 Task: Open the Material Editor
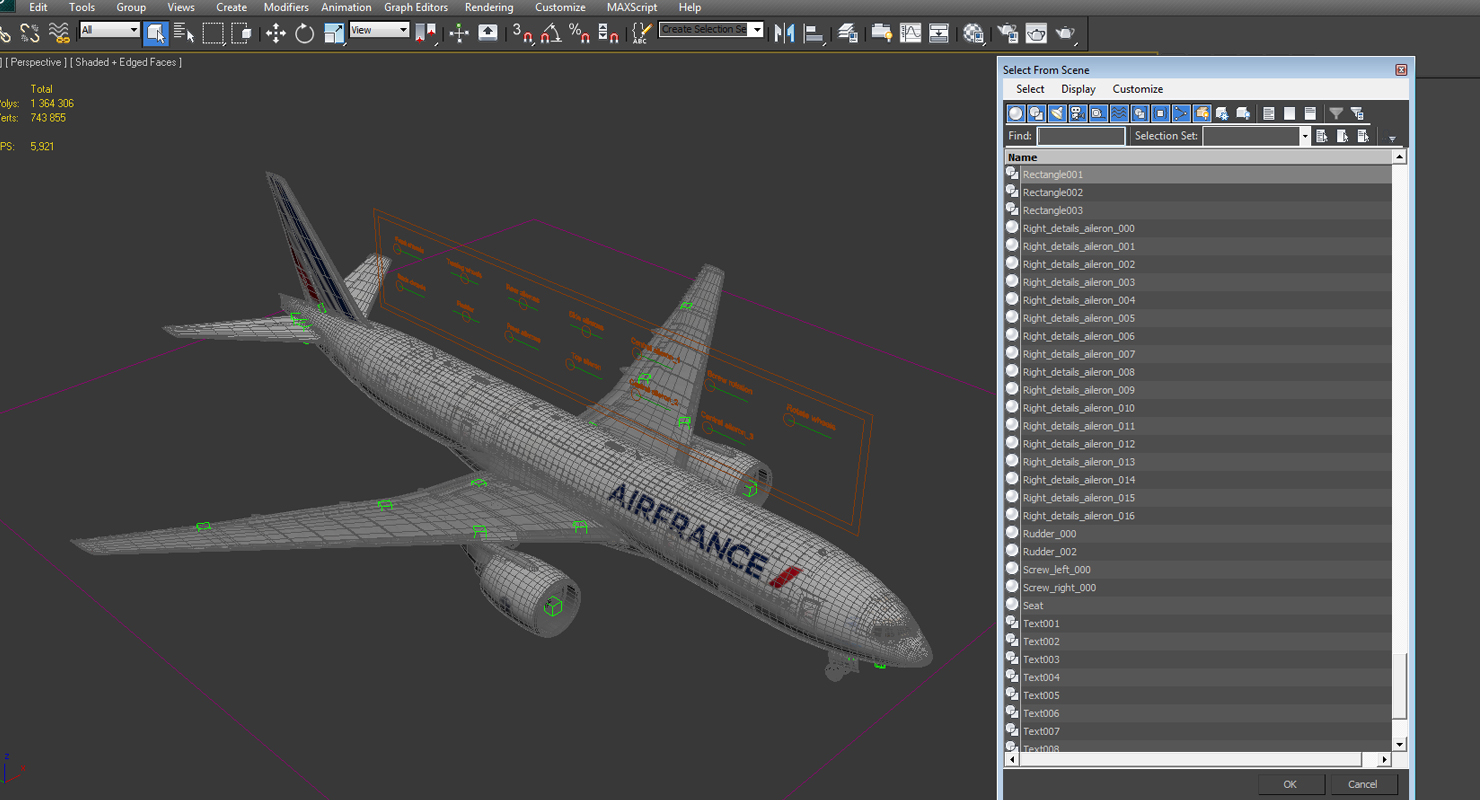pos(973,33)
